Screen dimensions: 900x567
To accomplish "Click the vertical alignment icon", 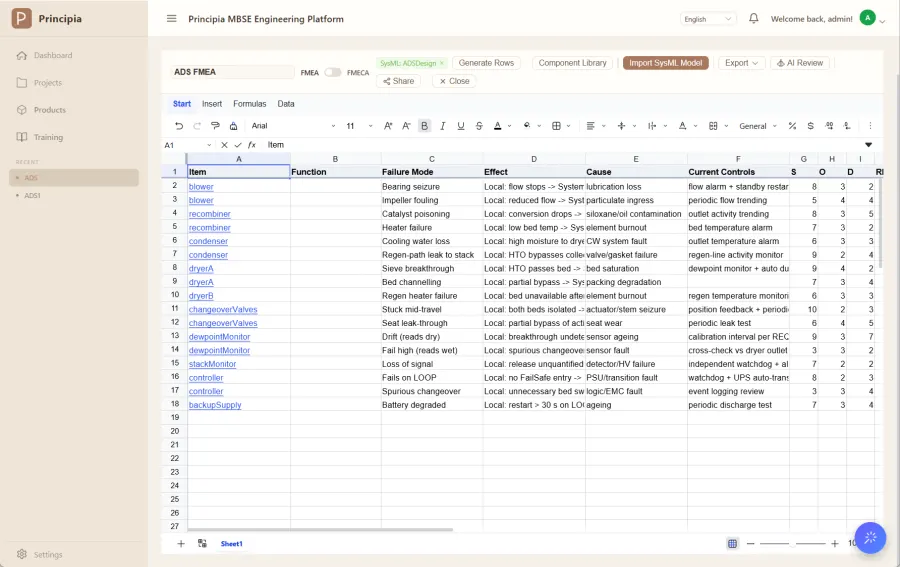I will [621, 126].
